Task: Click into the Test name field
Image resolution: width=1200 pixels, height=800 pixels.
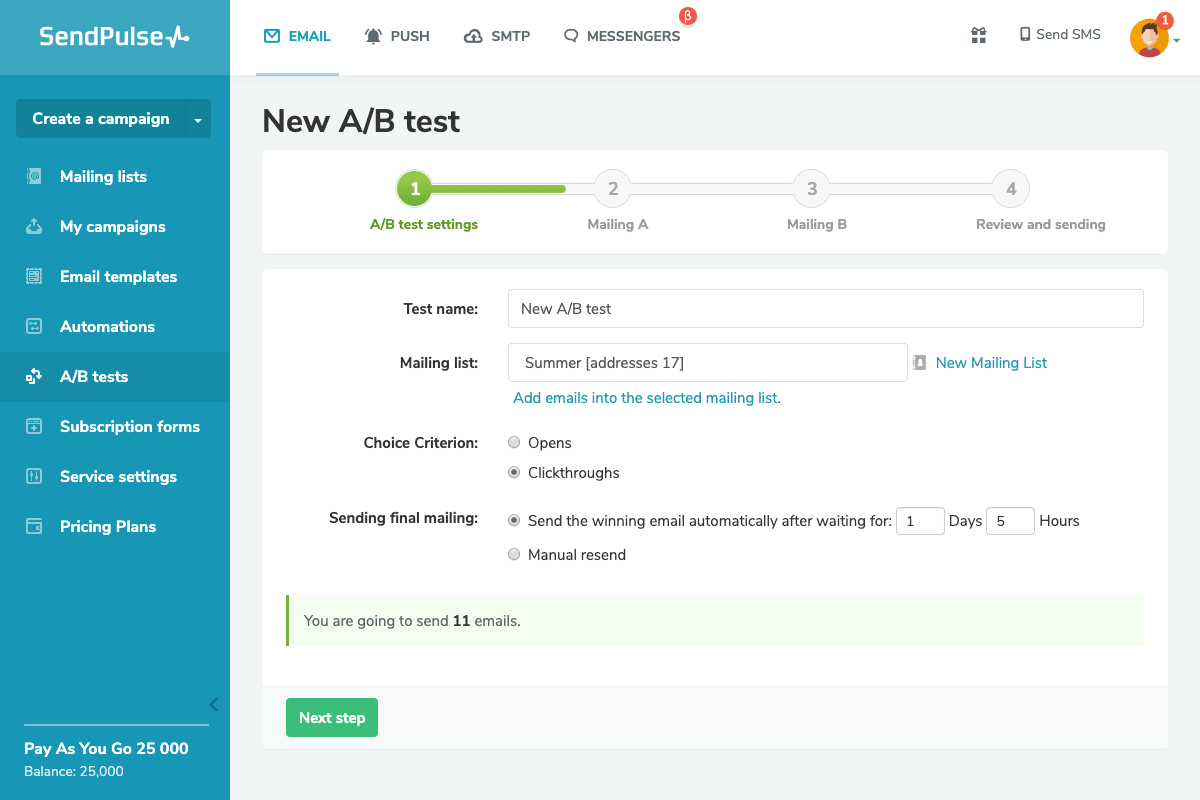Action: (825, 309)
